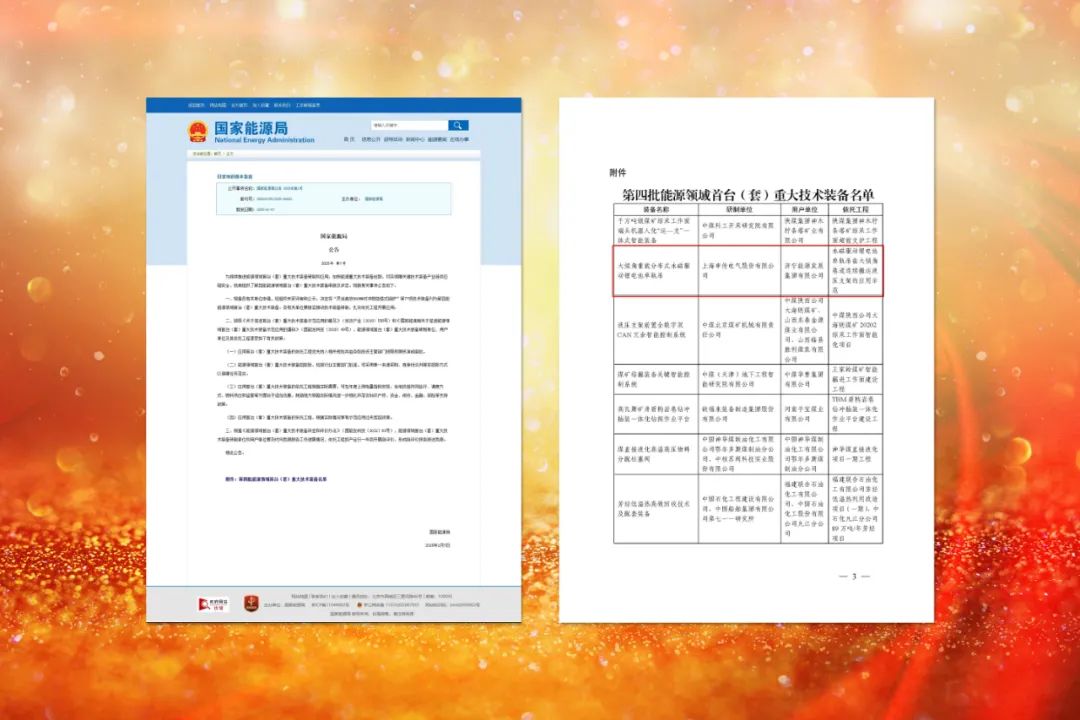Click the blue magnifier search button
Screen dimensions: 1080x720
tap(457, 125)
